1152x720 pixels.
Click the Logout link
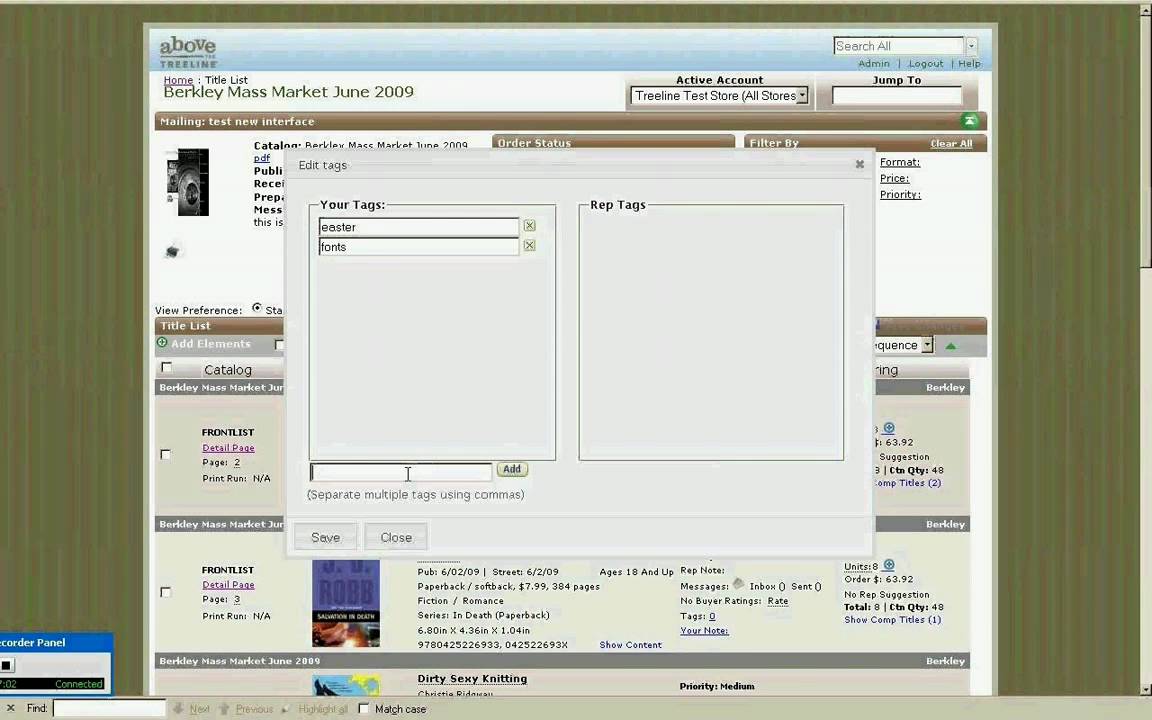click(x=926, y=64)
